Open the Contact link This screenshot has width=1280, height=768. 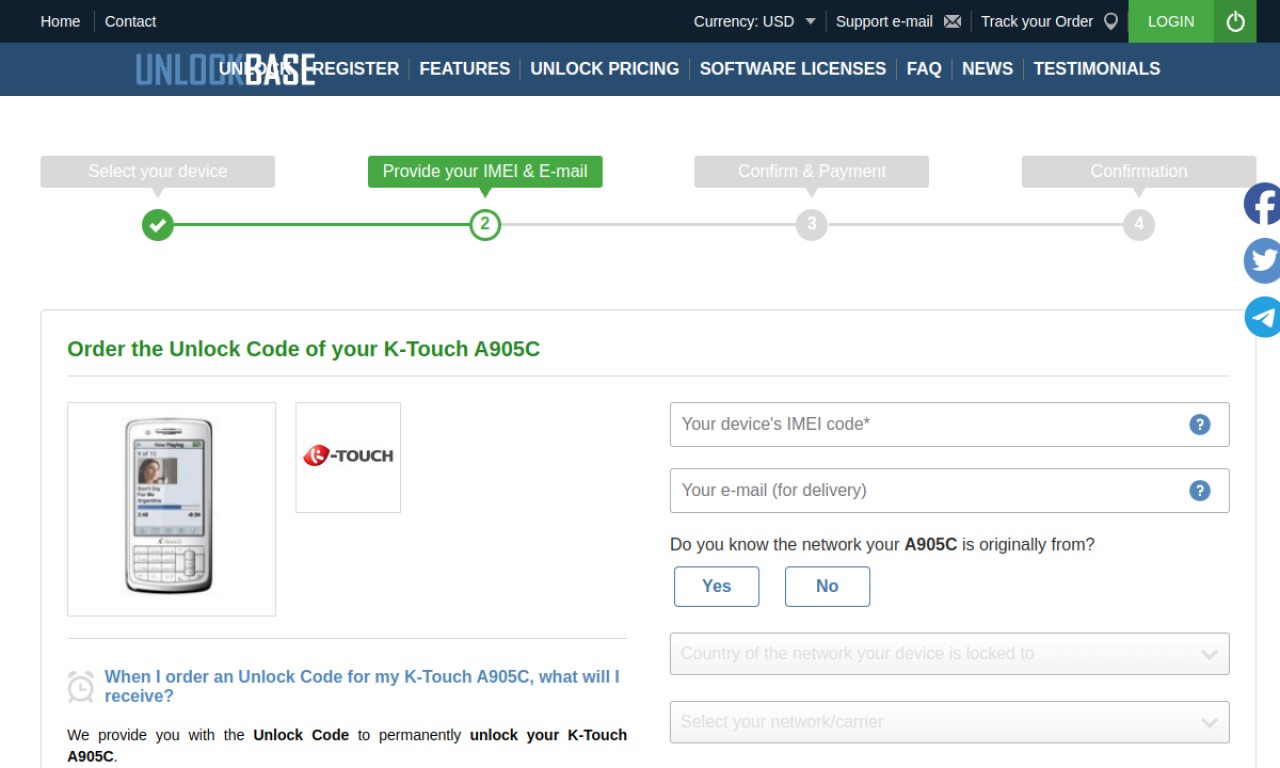coord(130,21)
